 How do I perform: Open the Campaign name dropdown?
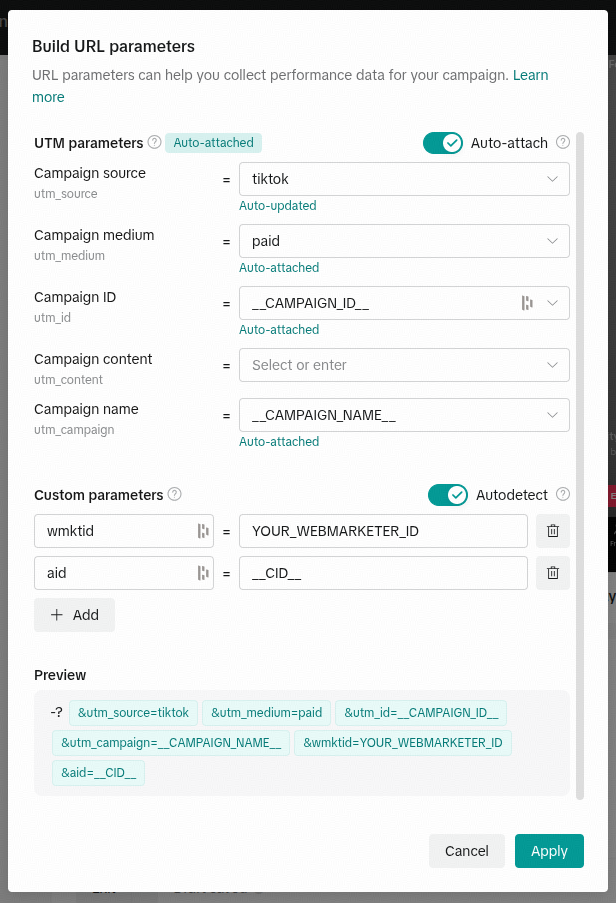click(404, 415)
